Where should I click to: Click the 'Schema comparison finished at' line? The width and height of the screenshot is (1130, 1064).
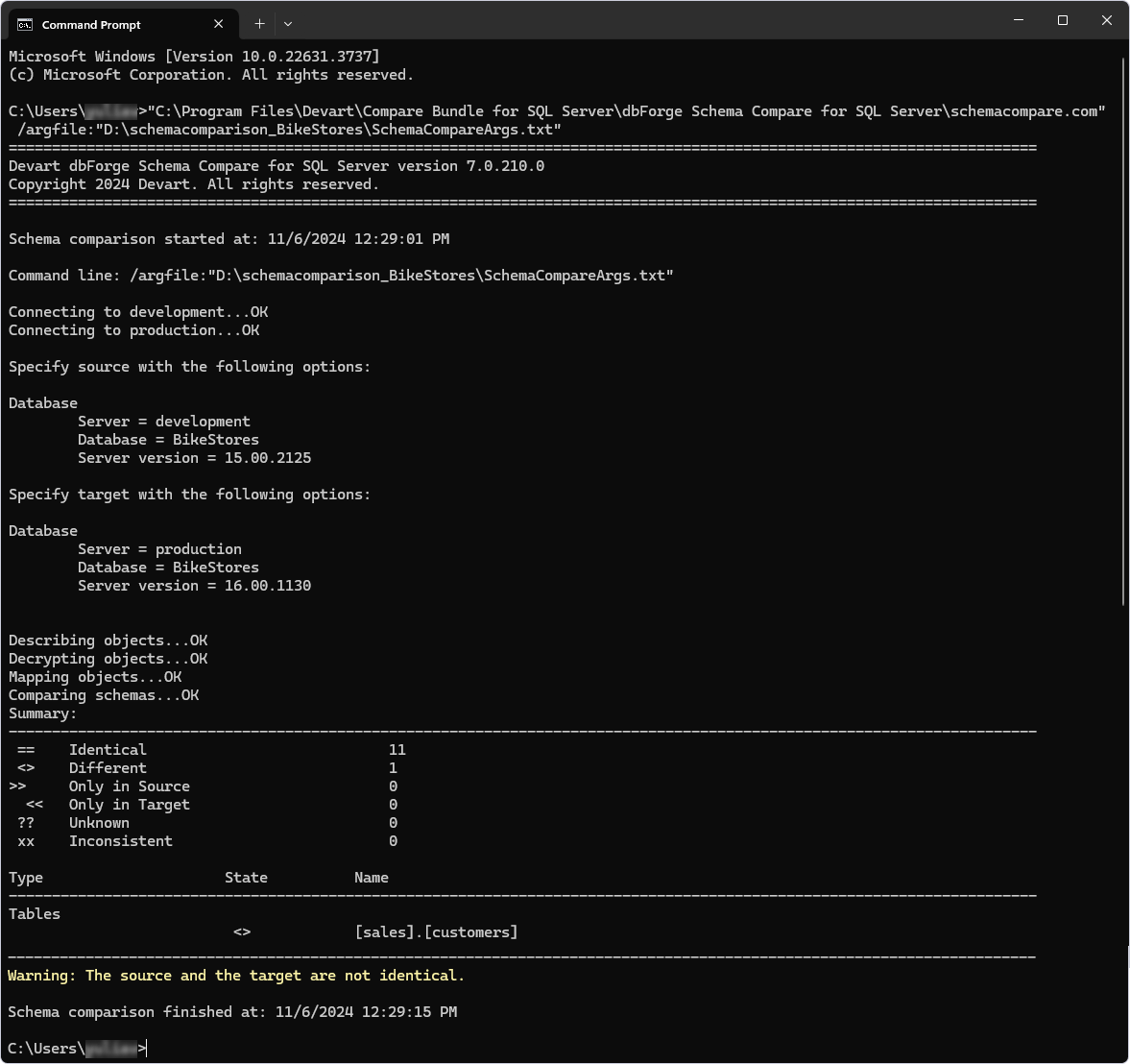click(x=232, y=1012)
